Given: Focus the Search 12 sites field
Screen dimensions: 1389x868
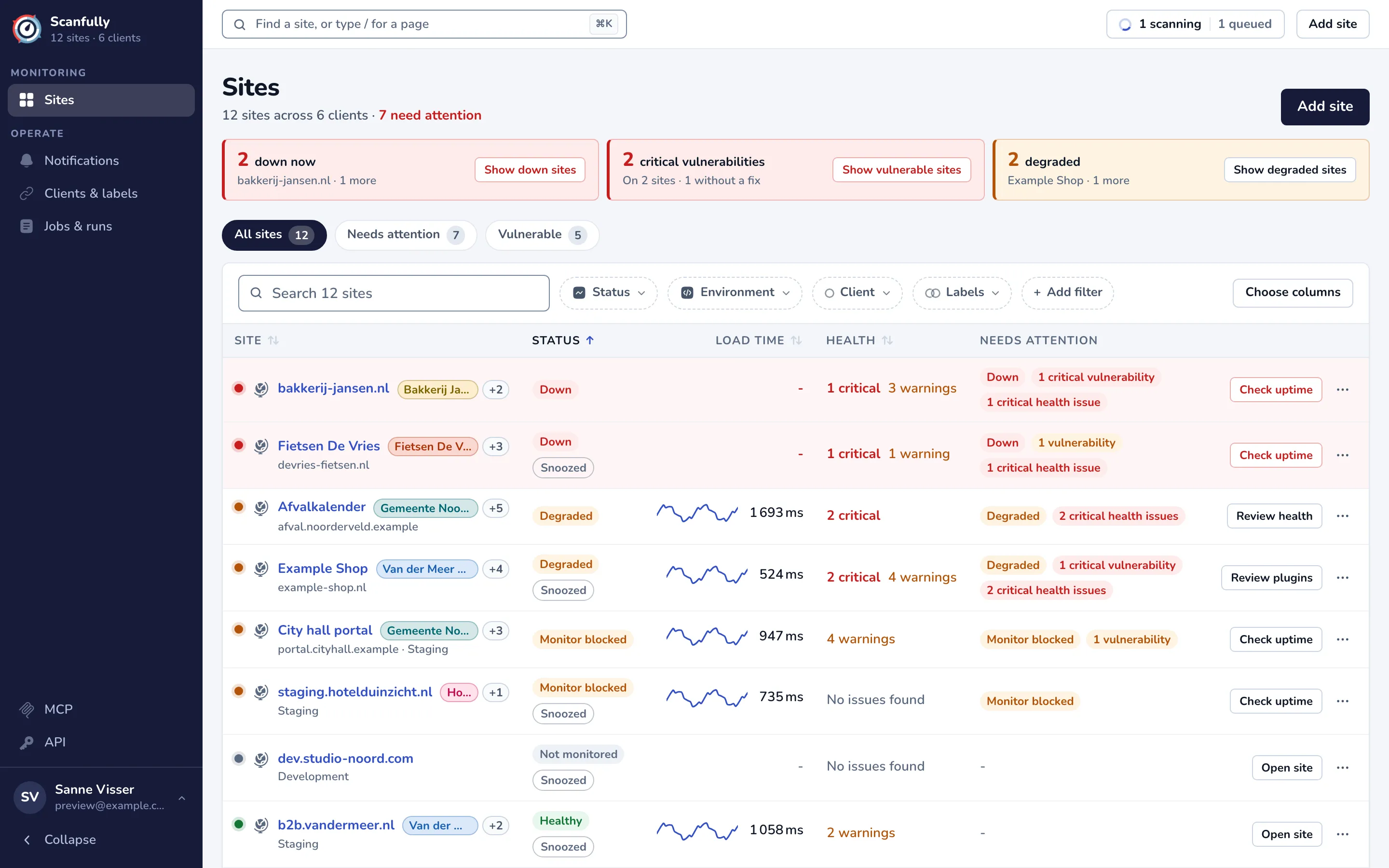Looking at the screenshot, I should coord(394,293).
